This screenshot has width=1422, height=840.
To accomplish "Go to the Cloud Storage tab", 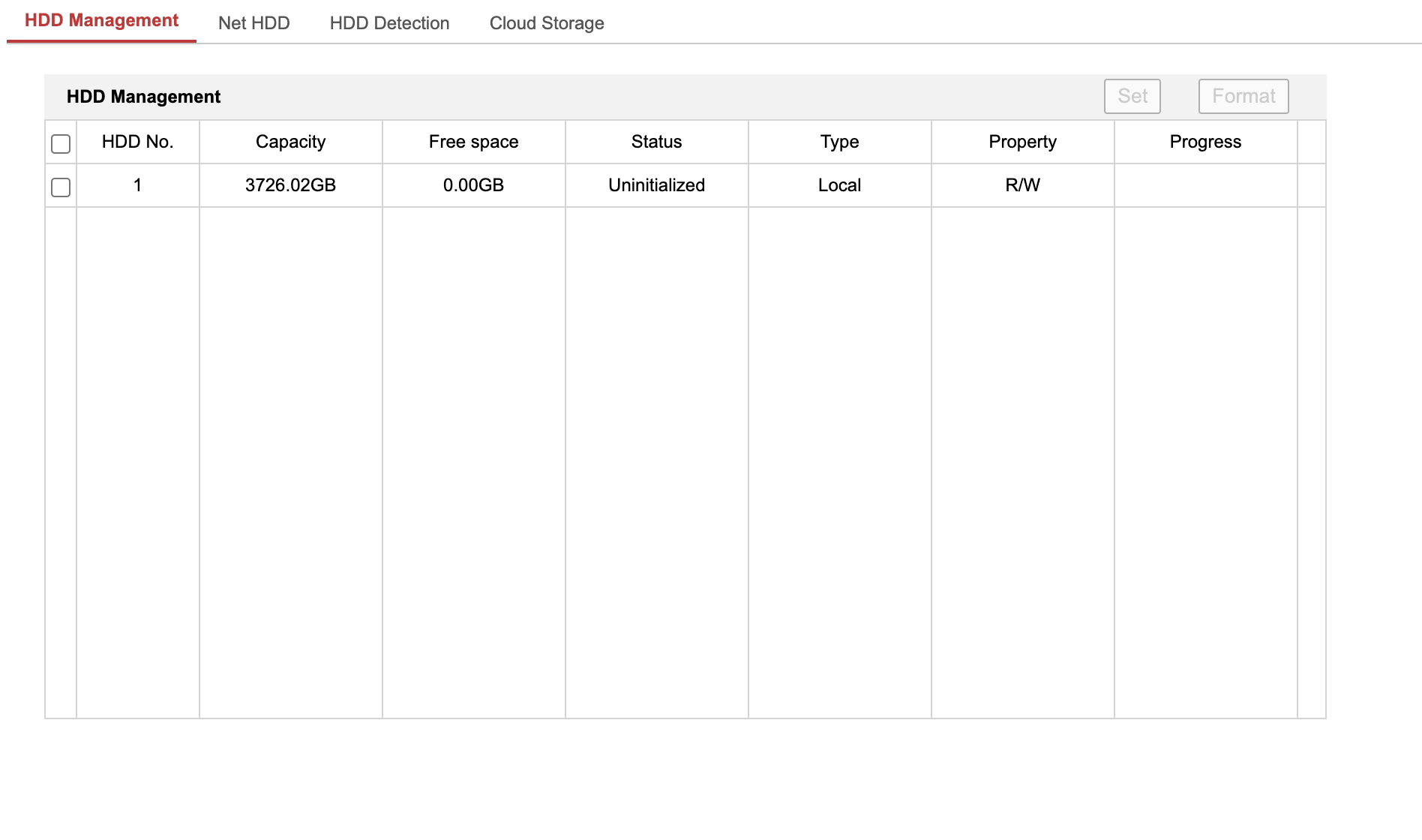I will click(547, 23).
